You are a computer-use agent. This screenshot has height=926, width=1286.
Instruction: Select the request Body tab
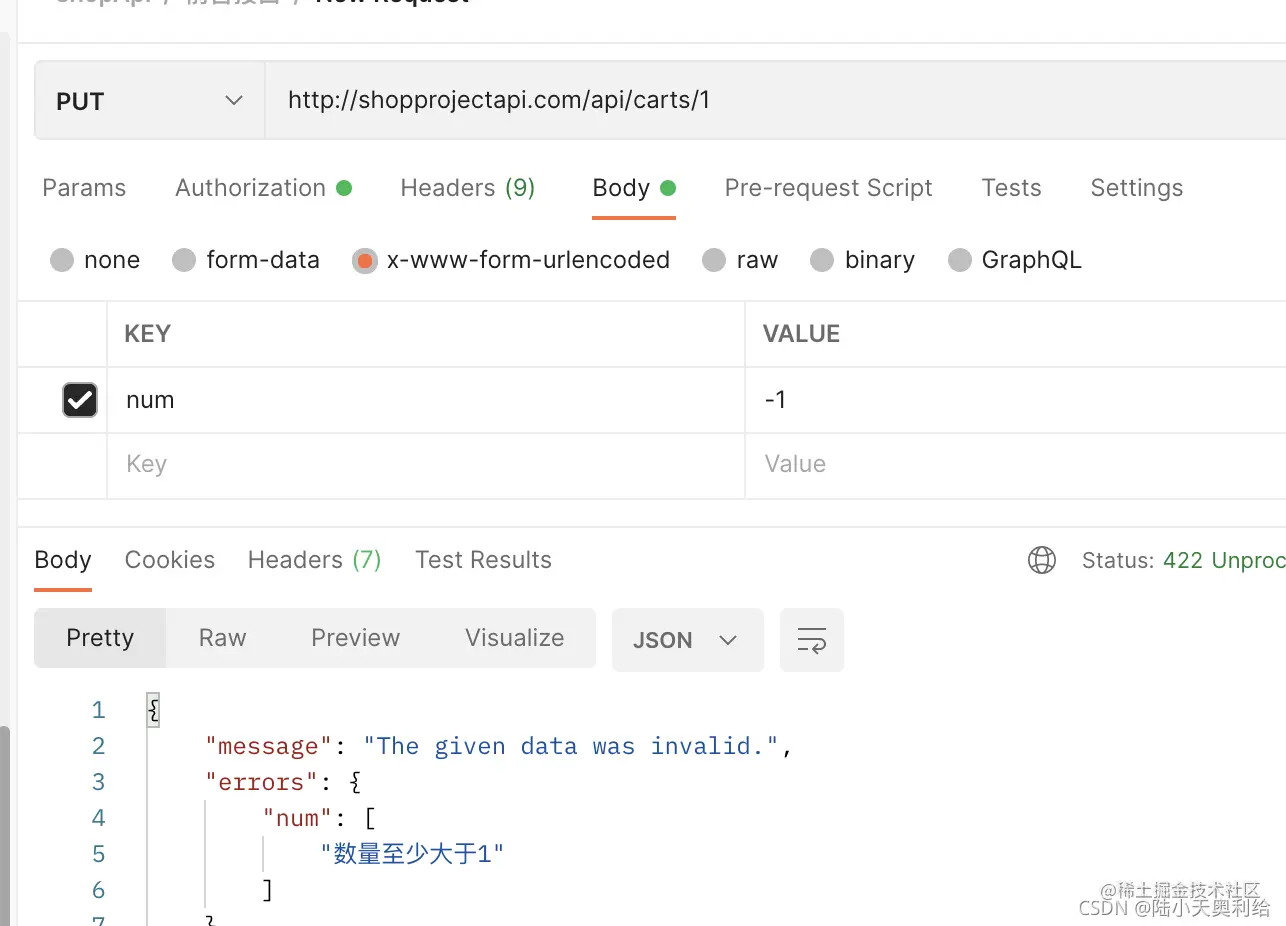point(634,188)
